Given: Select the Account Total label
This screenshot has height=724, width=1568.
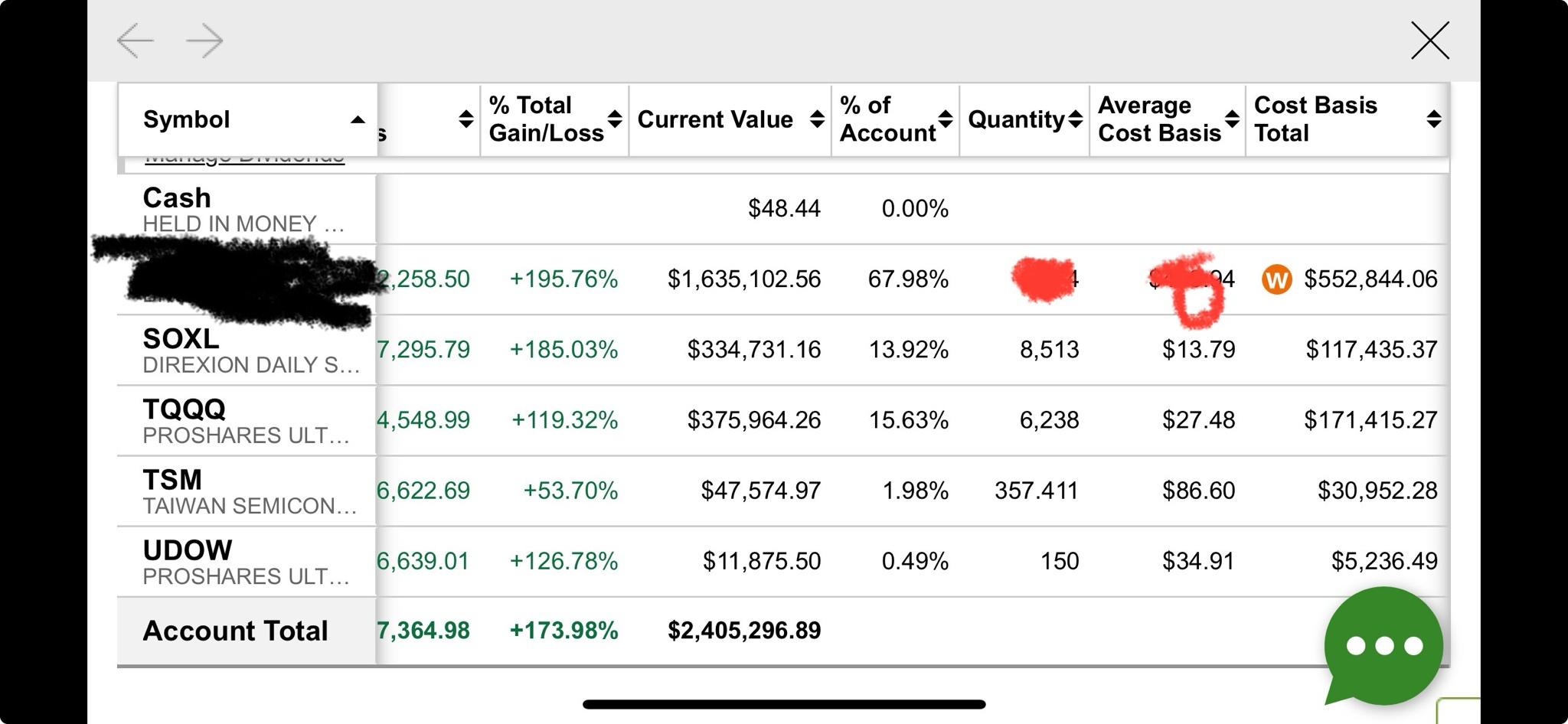Looking at the screenshot, I should point(235,631).
